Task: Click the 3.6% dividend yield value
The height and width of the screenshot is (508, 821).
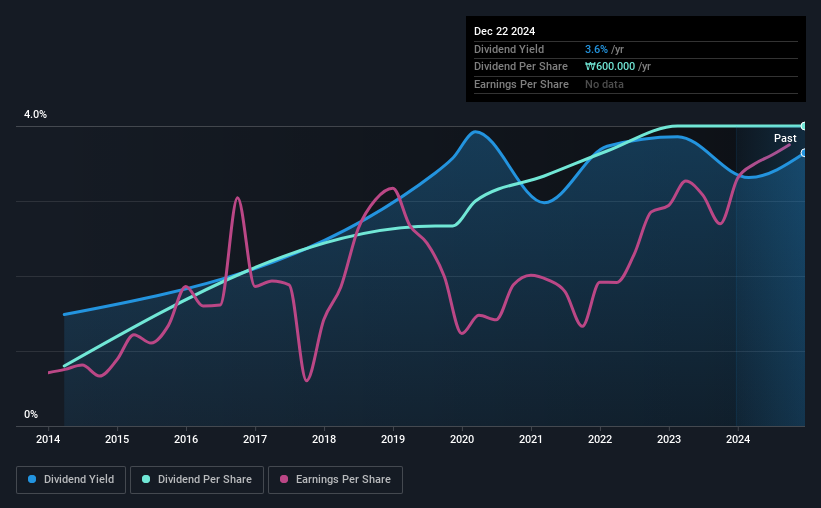Action: pyautogui.click(x=596, y=49)
